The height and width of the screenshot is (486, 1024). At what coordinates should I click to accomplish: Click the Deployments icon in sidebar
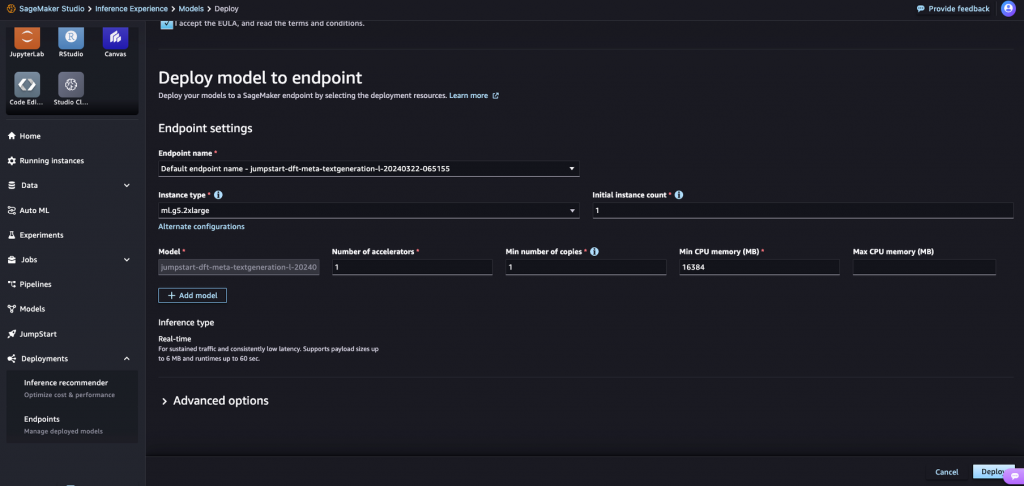[x=11, y=359]
